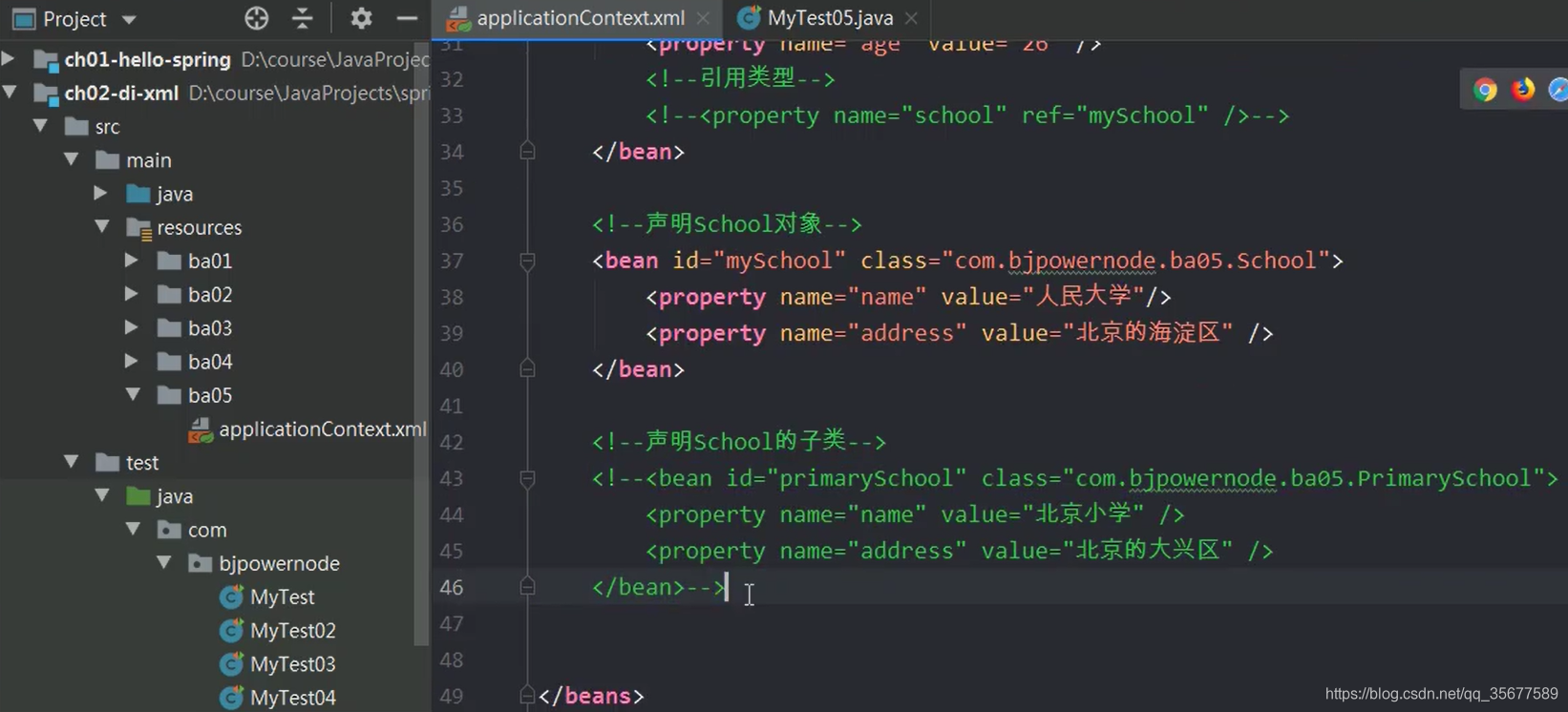Collapse the test folder

coord(72,462)
